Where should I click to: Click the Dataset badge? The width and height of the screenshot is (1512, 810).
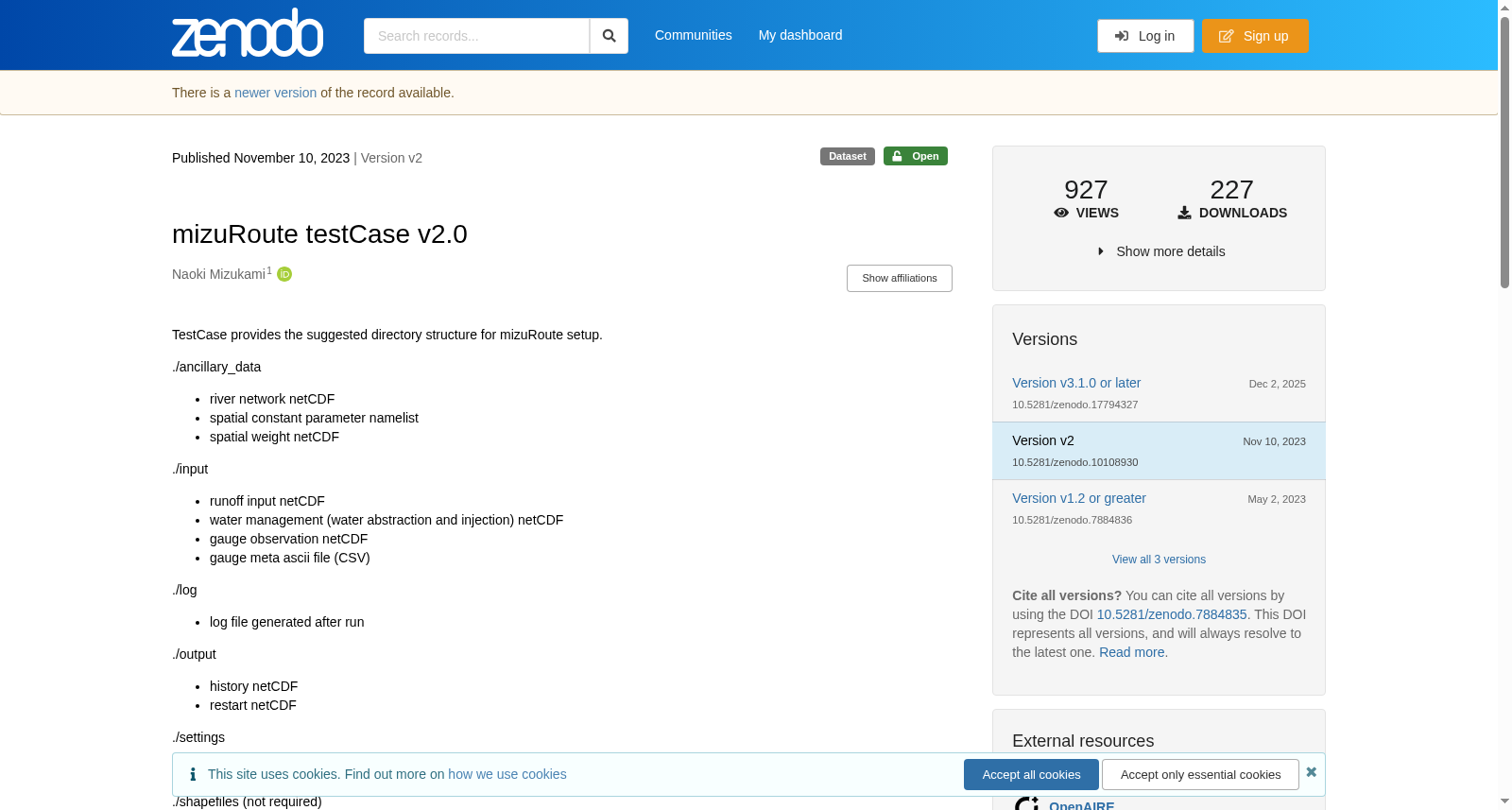click(x=848, y=156)
